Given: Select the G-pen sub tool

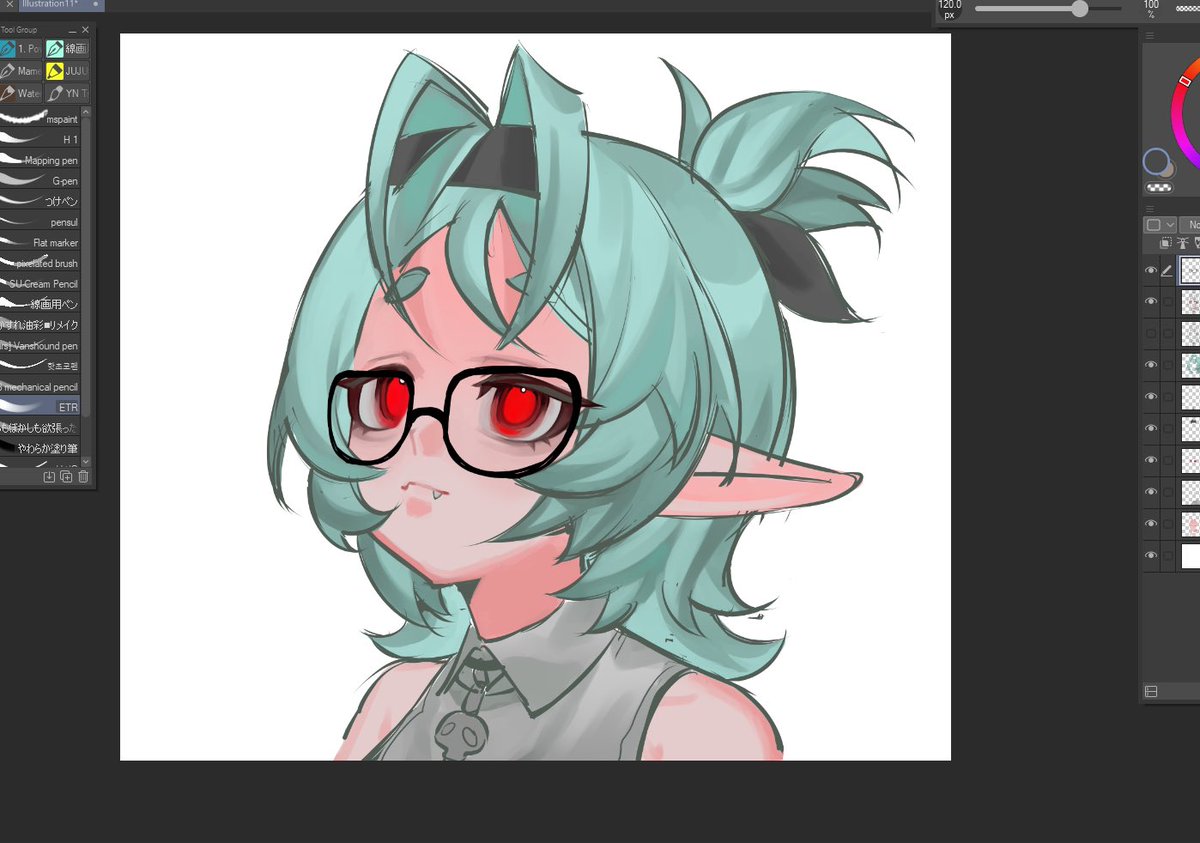Looking at the screenshot, I should [40, 181].
